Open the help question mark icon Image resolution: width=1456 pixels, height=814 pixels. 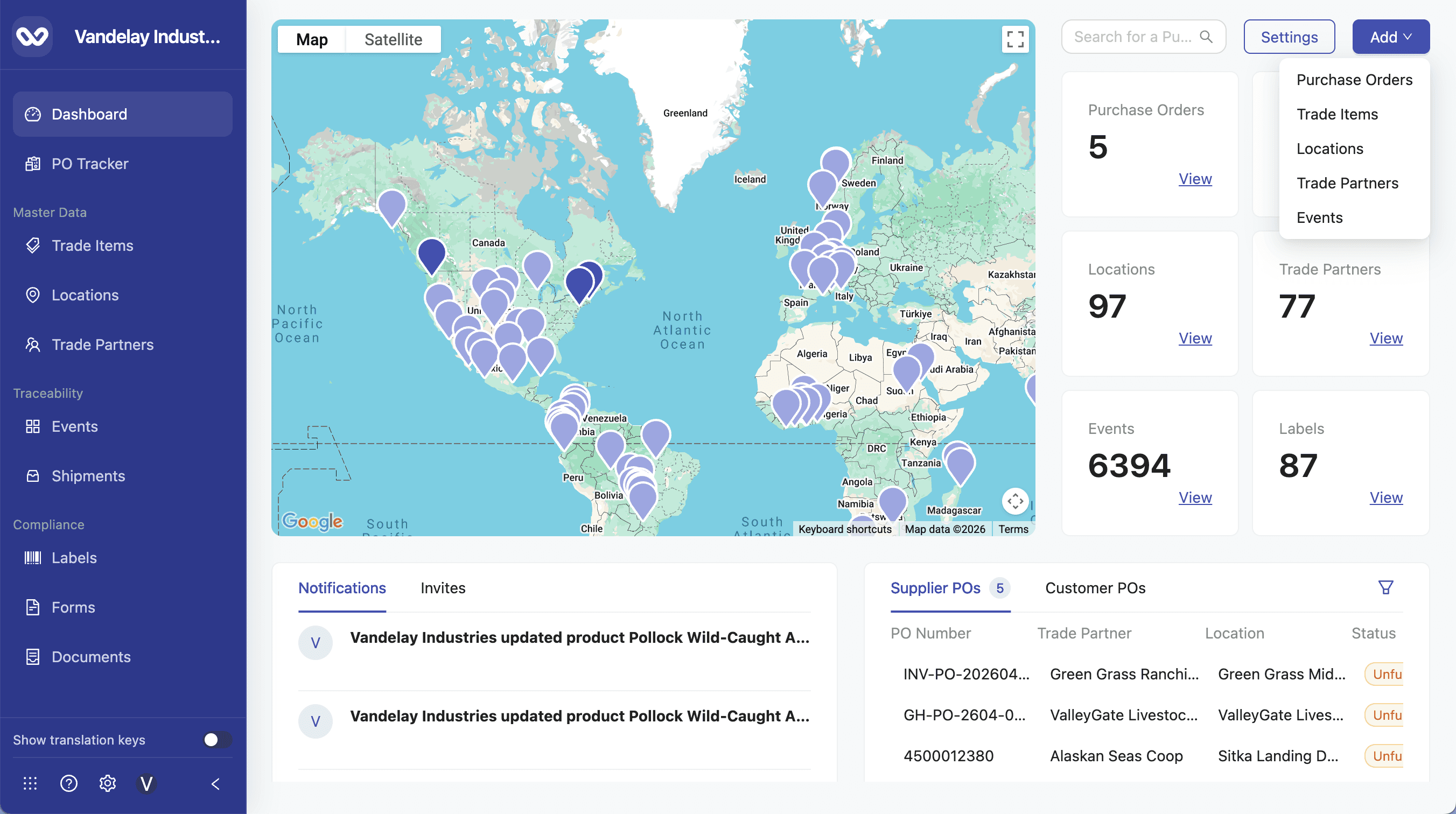tap(69, 783)
